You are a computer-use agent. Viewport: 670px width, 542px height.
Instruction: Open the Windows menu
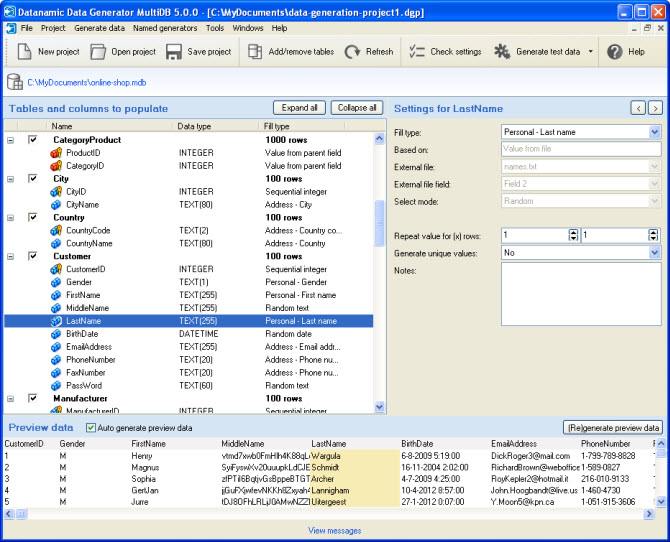(x=248, y=28)
